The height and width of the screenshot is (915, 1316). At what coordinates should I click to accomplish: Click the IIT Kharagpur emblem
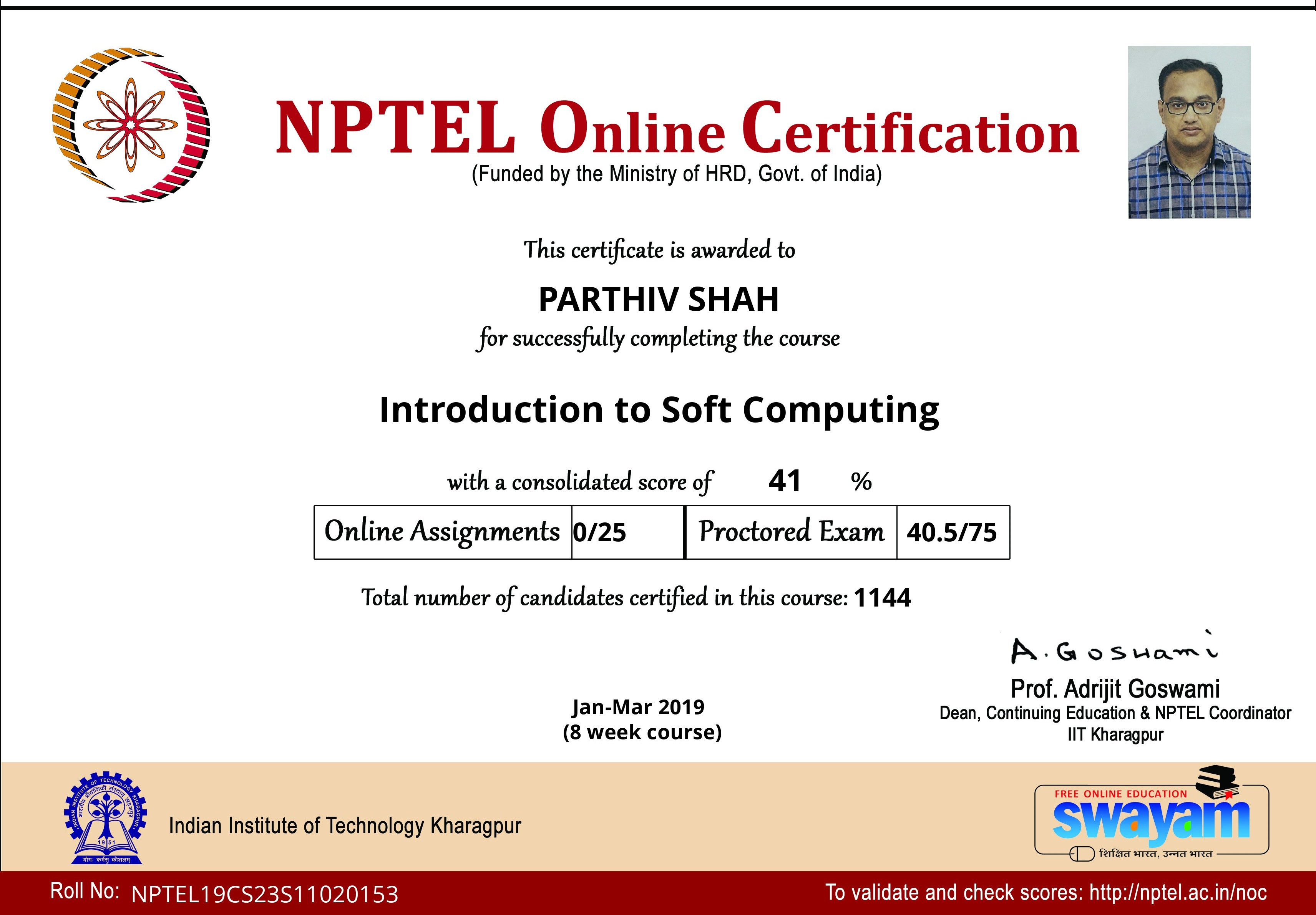pos(106,817)
